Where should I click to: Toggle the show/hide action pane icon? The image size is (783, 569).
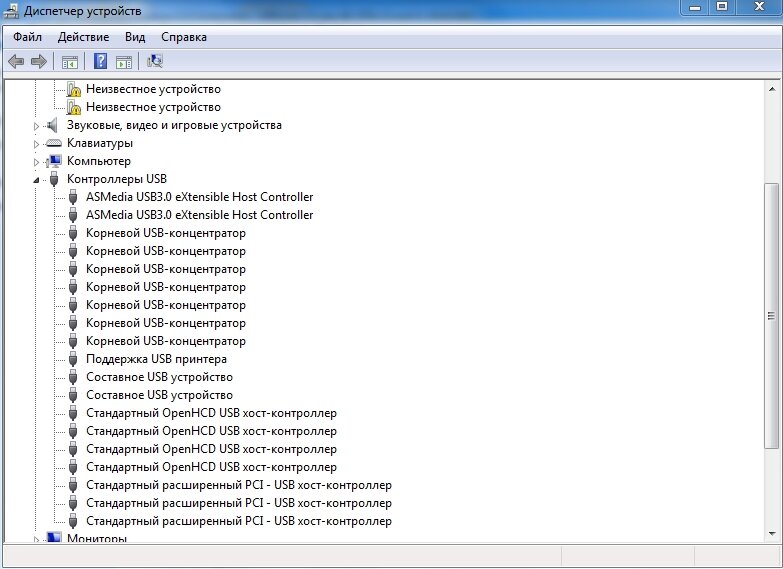coord(124,62)
